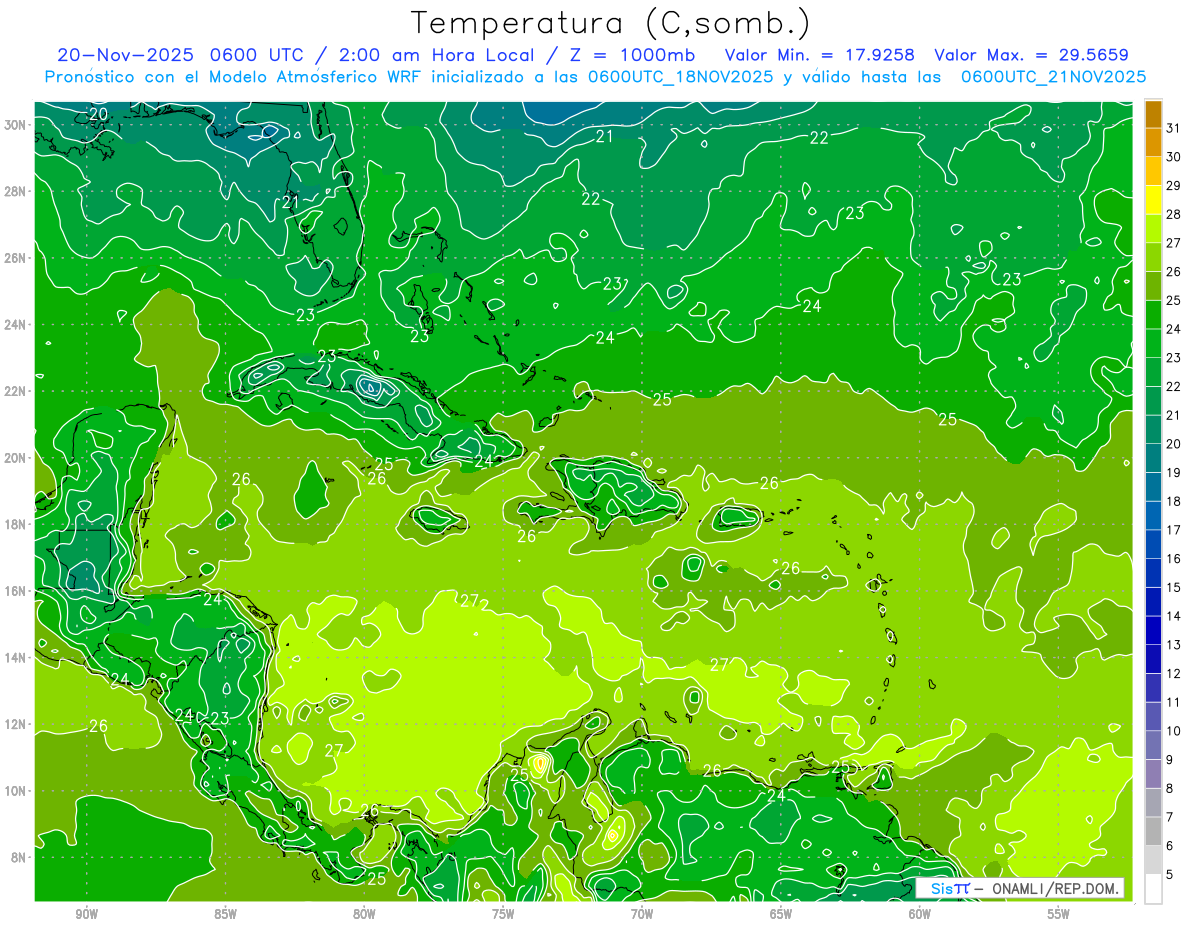
Task: Click the 18N latitude axis label
Action: tap(16, 524)
